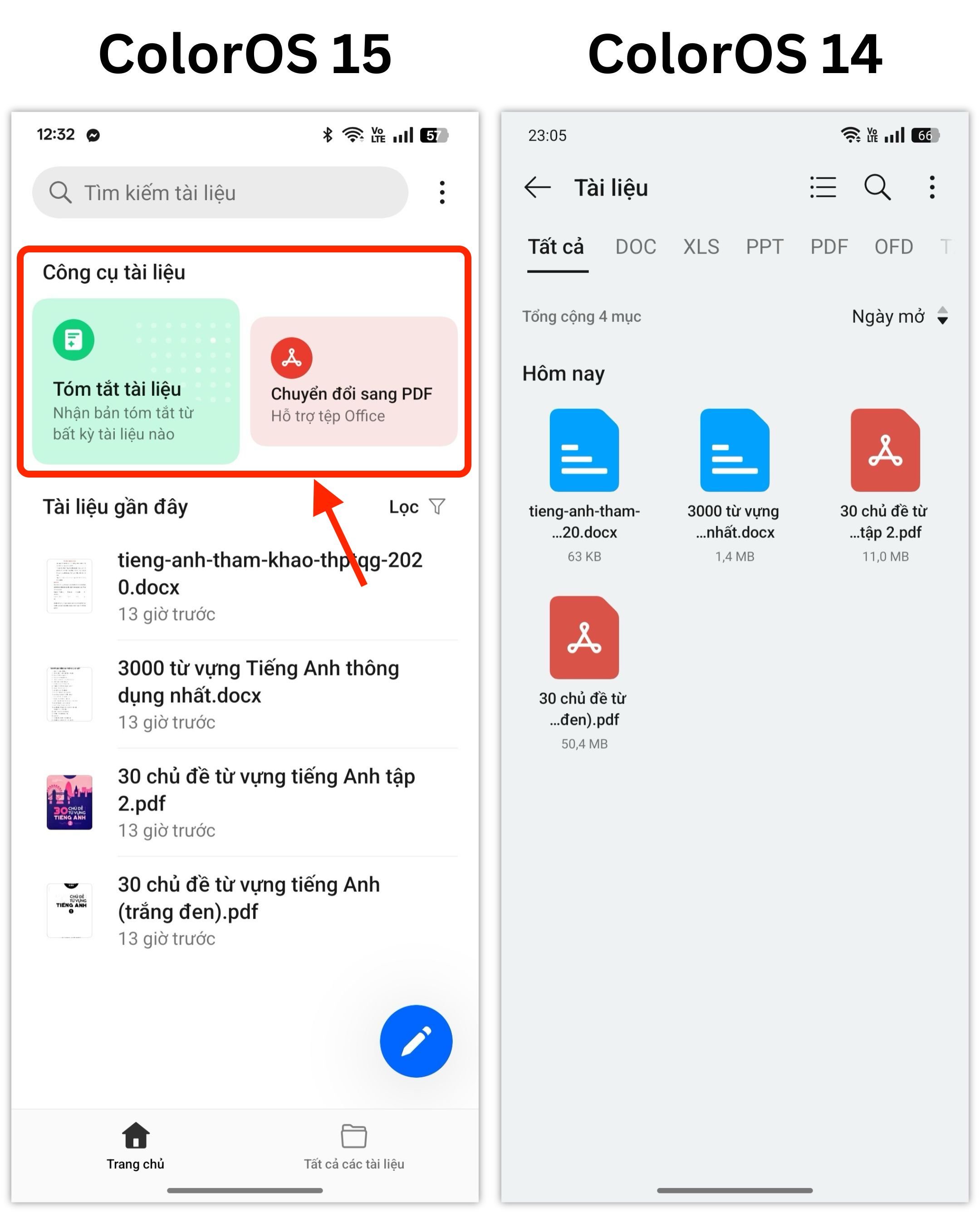Select the Tất cả tab
Image resolution: width=980 pixels, height=1212 pixels.
tap(556, 247)
